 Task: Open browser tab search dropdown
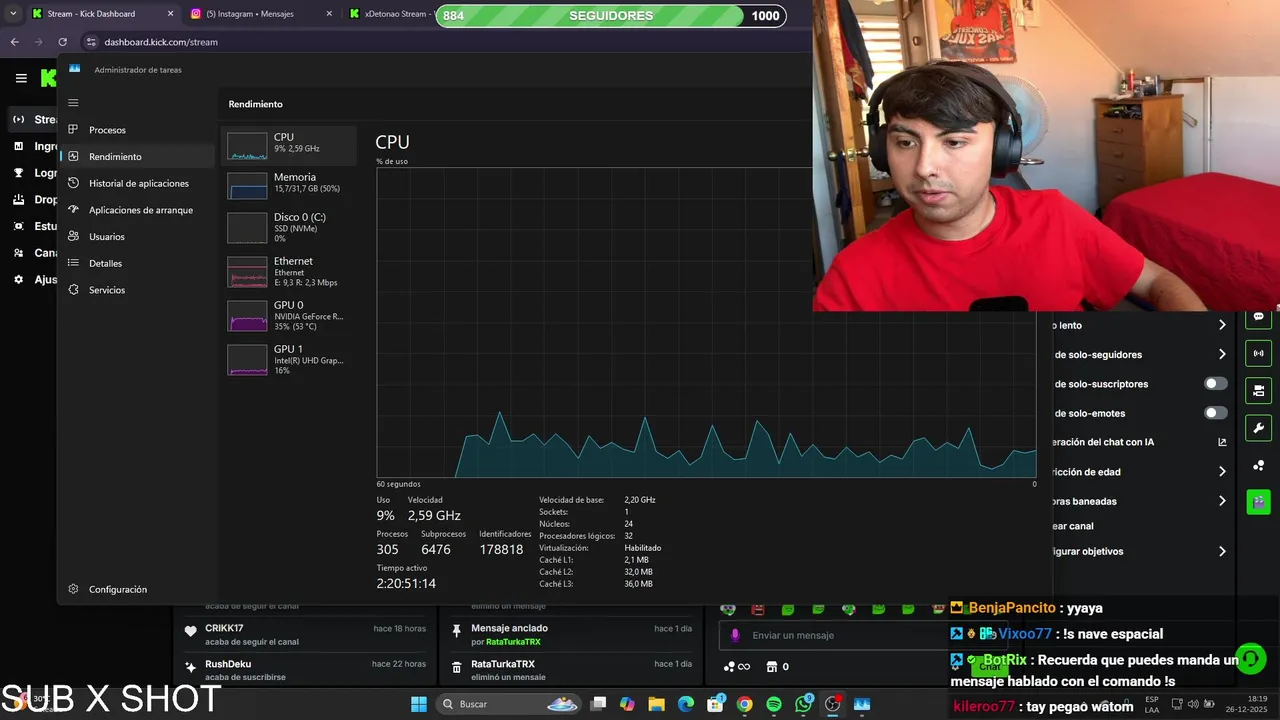[13, 14]
